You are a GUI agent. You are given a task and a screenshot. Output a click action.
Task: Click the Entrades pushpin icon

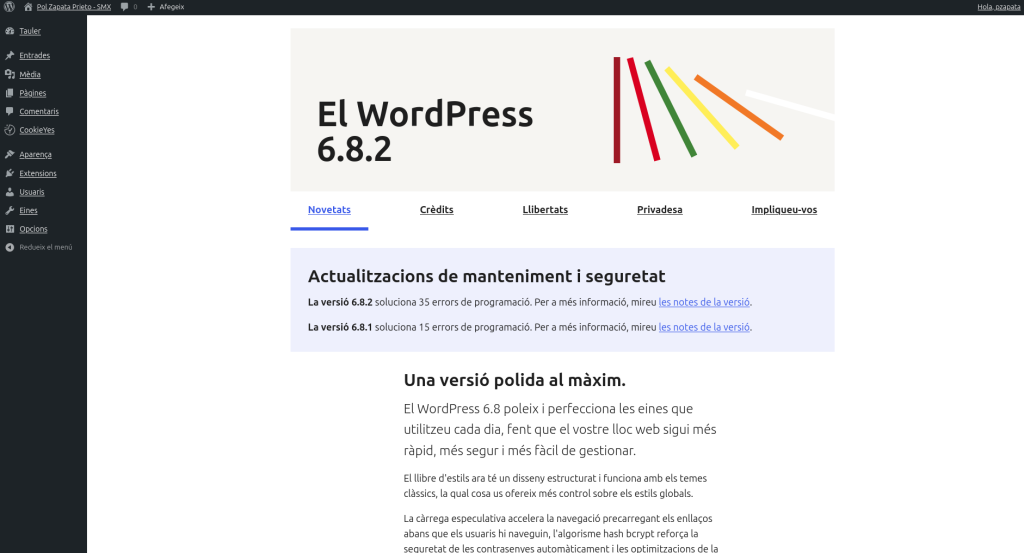click(x=10, y=56)
